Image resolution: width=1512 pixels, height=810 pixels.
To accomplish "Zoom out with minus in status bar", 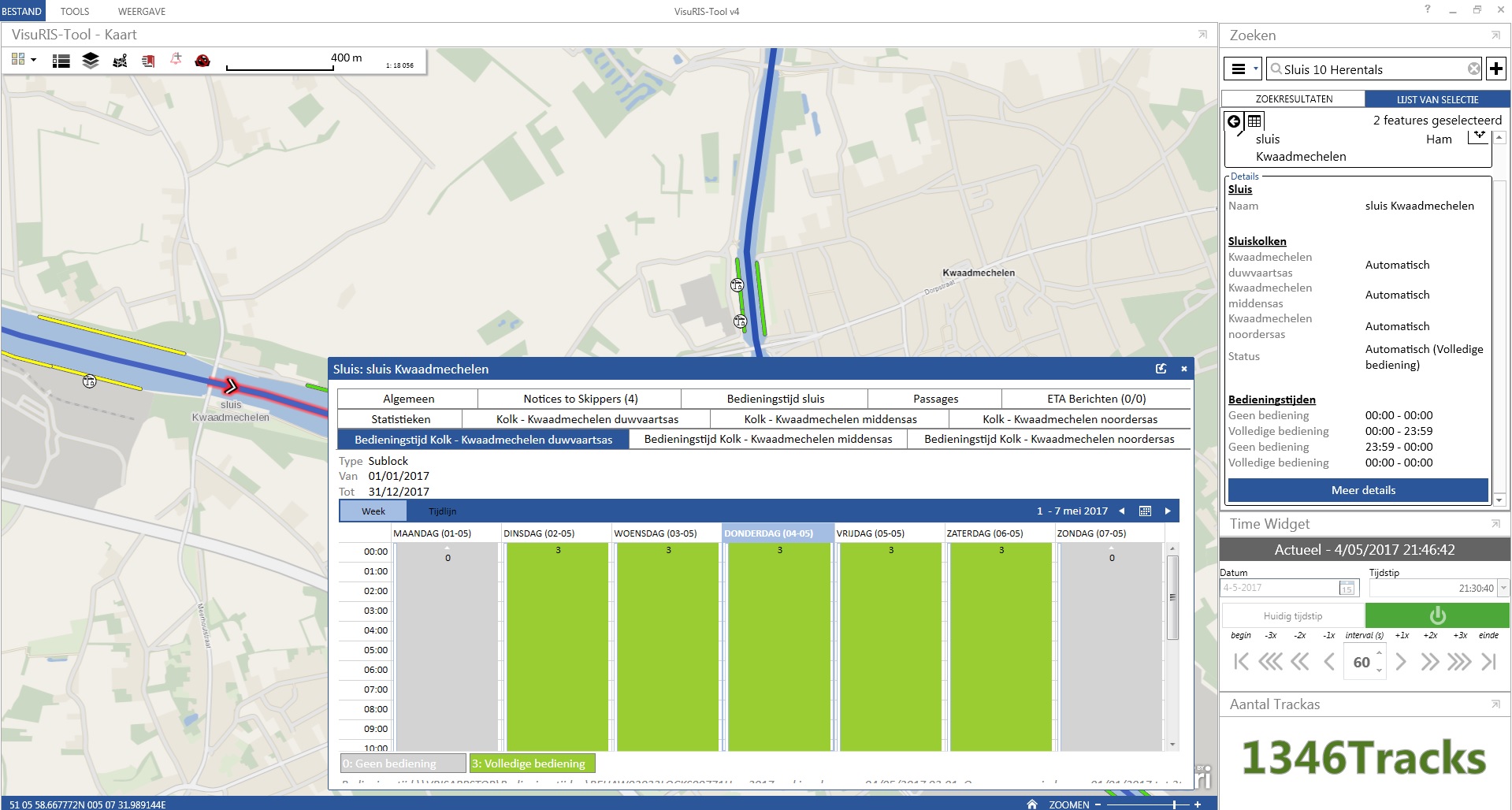I will click(1098, 804).
